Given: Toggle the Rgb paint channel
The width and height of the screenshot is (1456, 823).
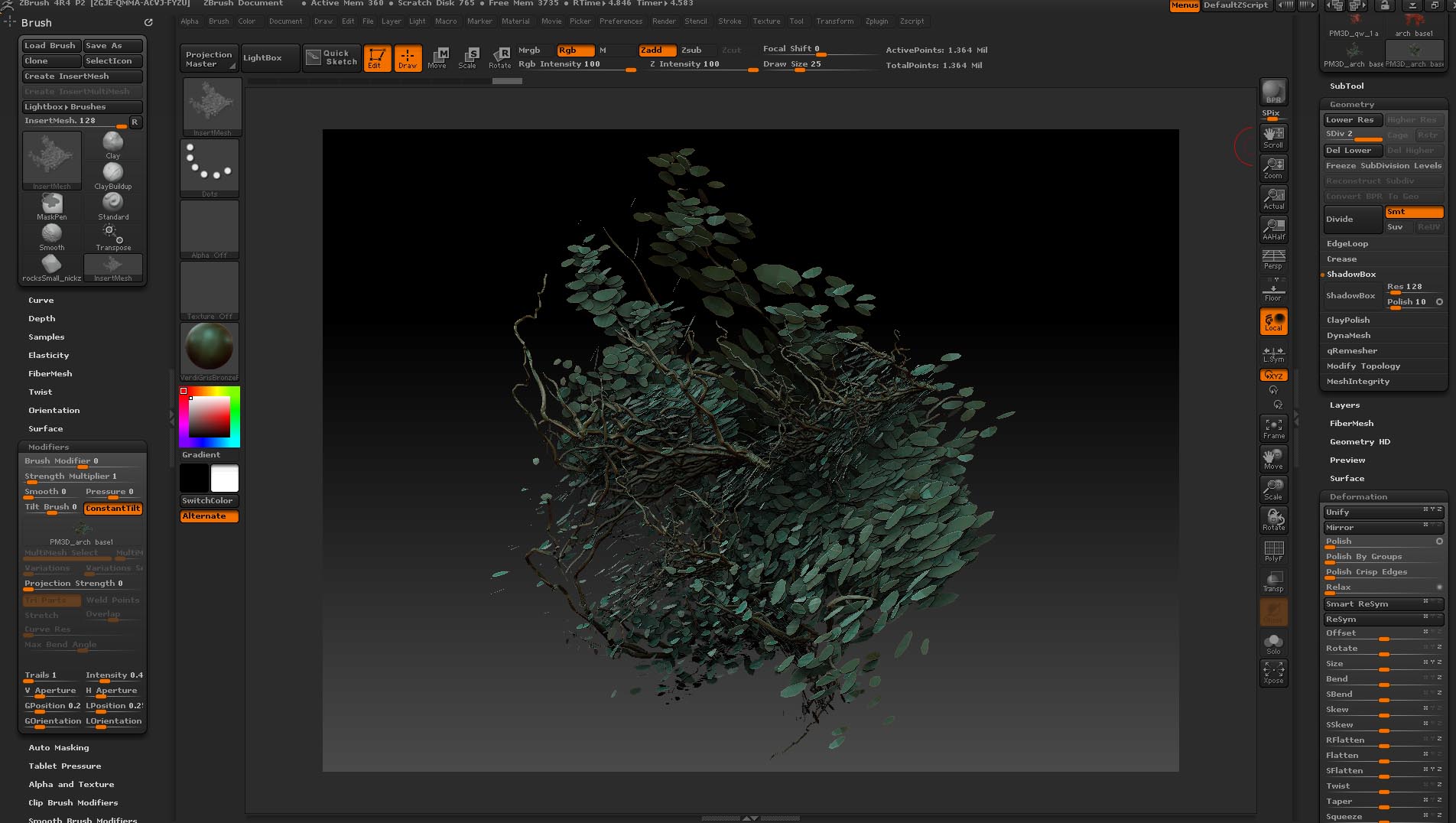Looking at the screenshot, I should click(x=575, y=50).
